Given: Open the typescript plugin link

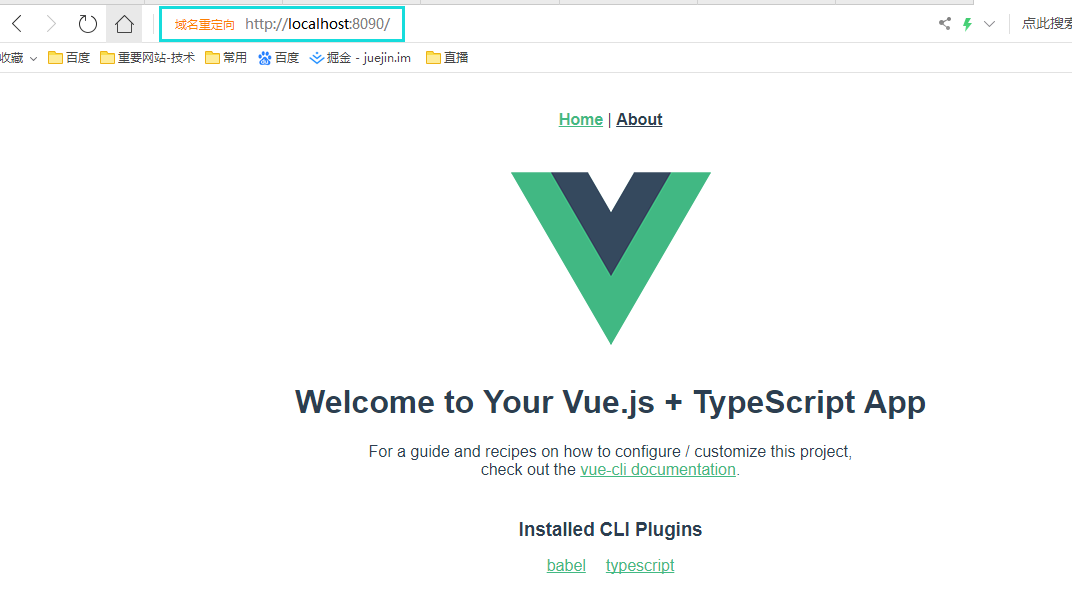Looking at the screenshot, I should point(640,565).
